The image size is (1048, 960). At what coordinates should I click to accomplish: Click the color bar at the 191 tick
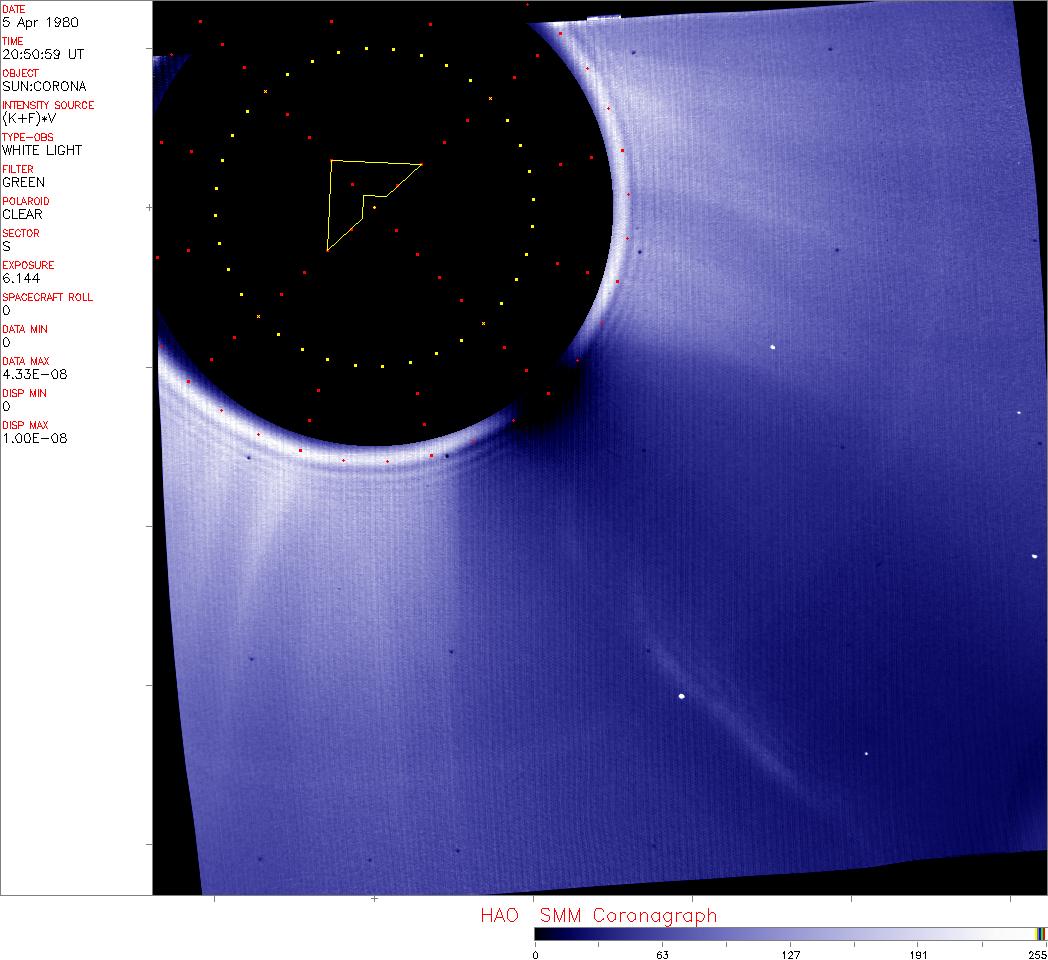click(917, 934)
